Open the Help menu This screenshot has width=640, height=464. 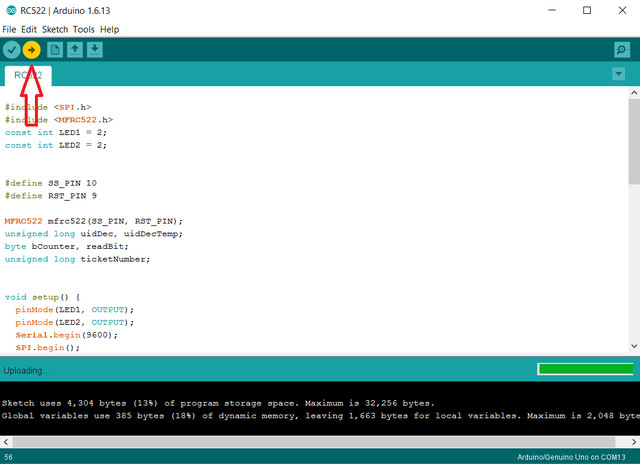(x=109, y=30)
